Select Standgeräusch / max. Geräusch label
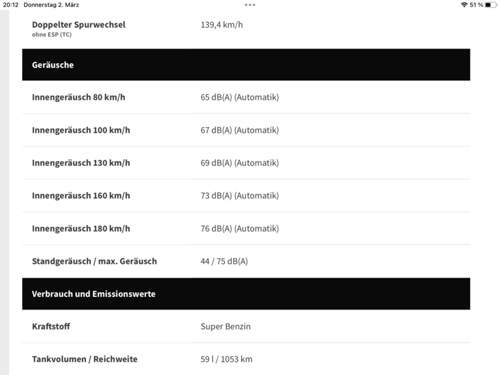 pos(94,261)
